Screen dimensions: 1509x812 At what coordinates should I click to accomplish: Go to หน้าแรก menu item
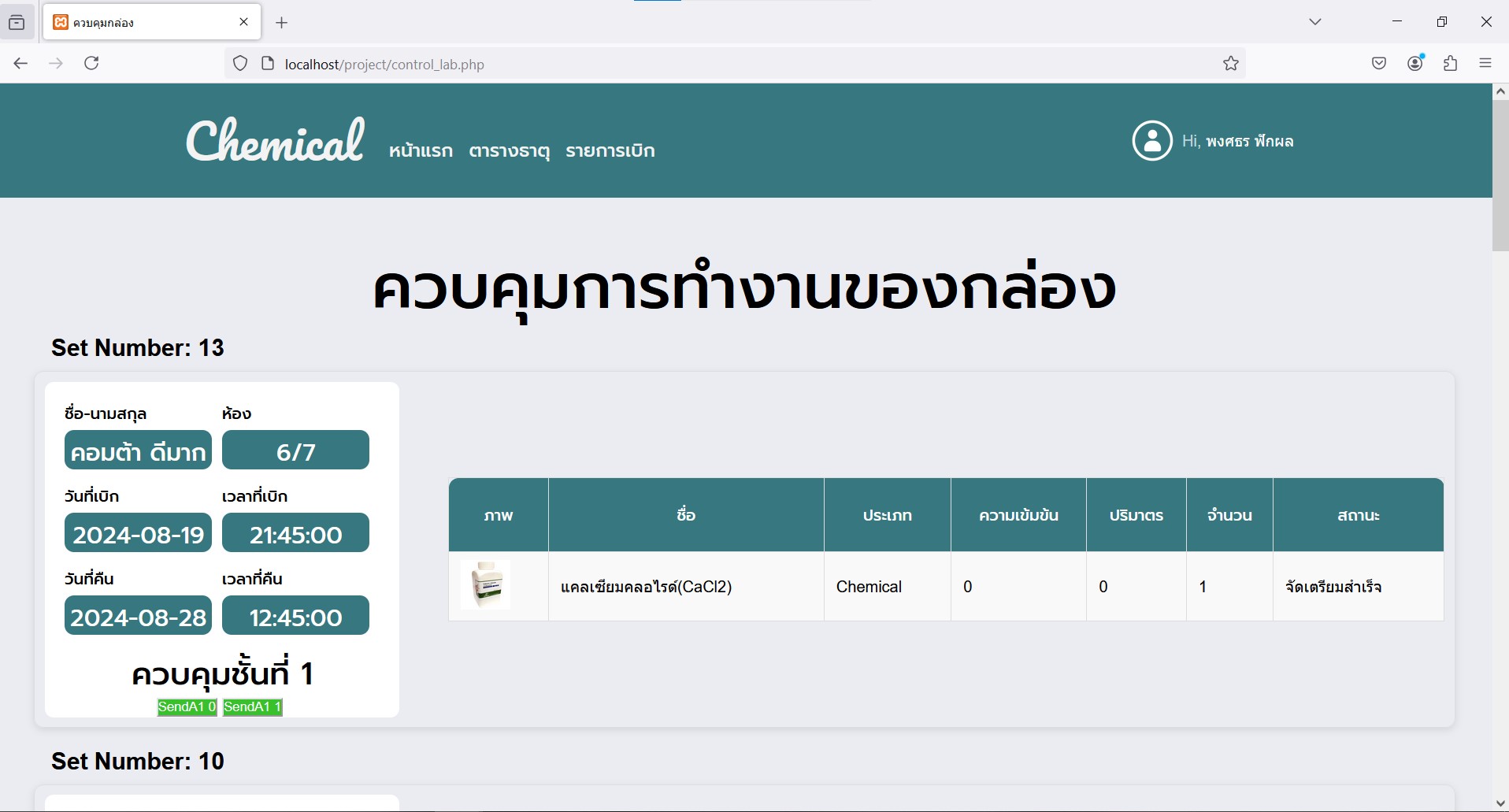(x=421, y=150)
